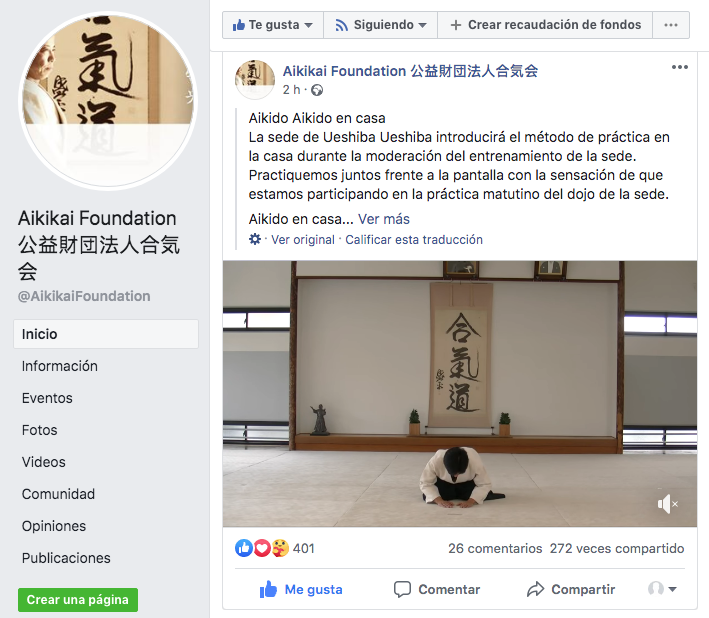Screen dimensions: 709x618
Task: Open page actions three-dot button
Action: pos(671,25)
